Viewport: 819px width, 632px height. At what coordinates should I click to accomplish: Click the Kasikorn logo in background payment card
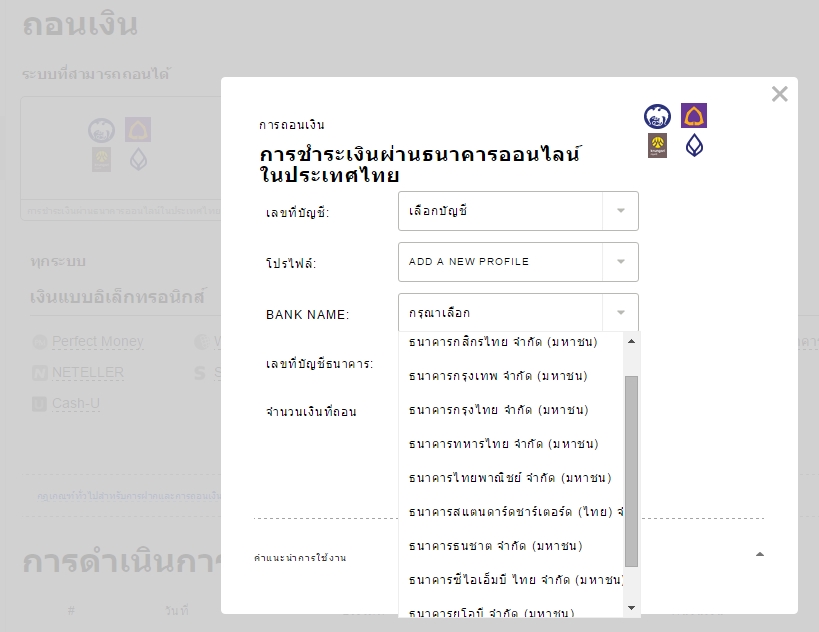(101, 130)
